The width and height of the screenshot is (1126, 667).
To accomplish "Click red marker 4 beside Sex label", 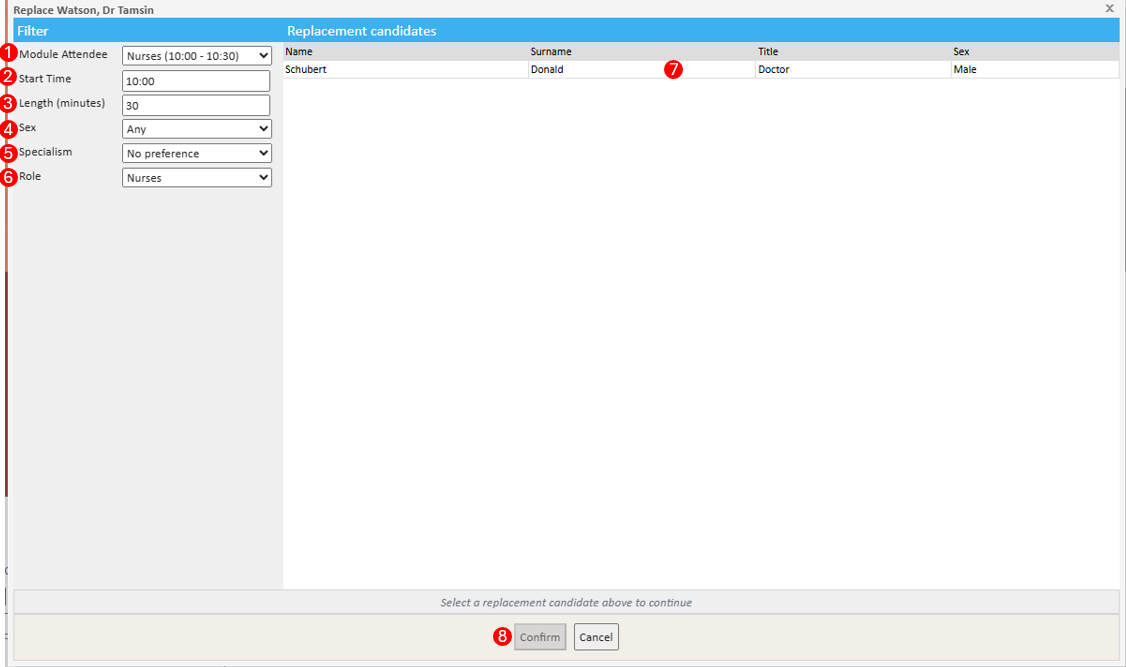I will [9, 129].
